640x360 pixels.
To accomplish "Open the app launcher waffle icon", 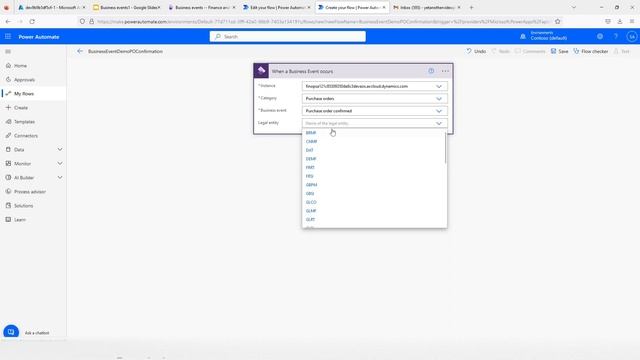I will (x=8, y=37).
